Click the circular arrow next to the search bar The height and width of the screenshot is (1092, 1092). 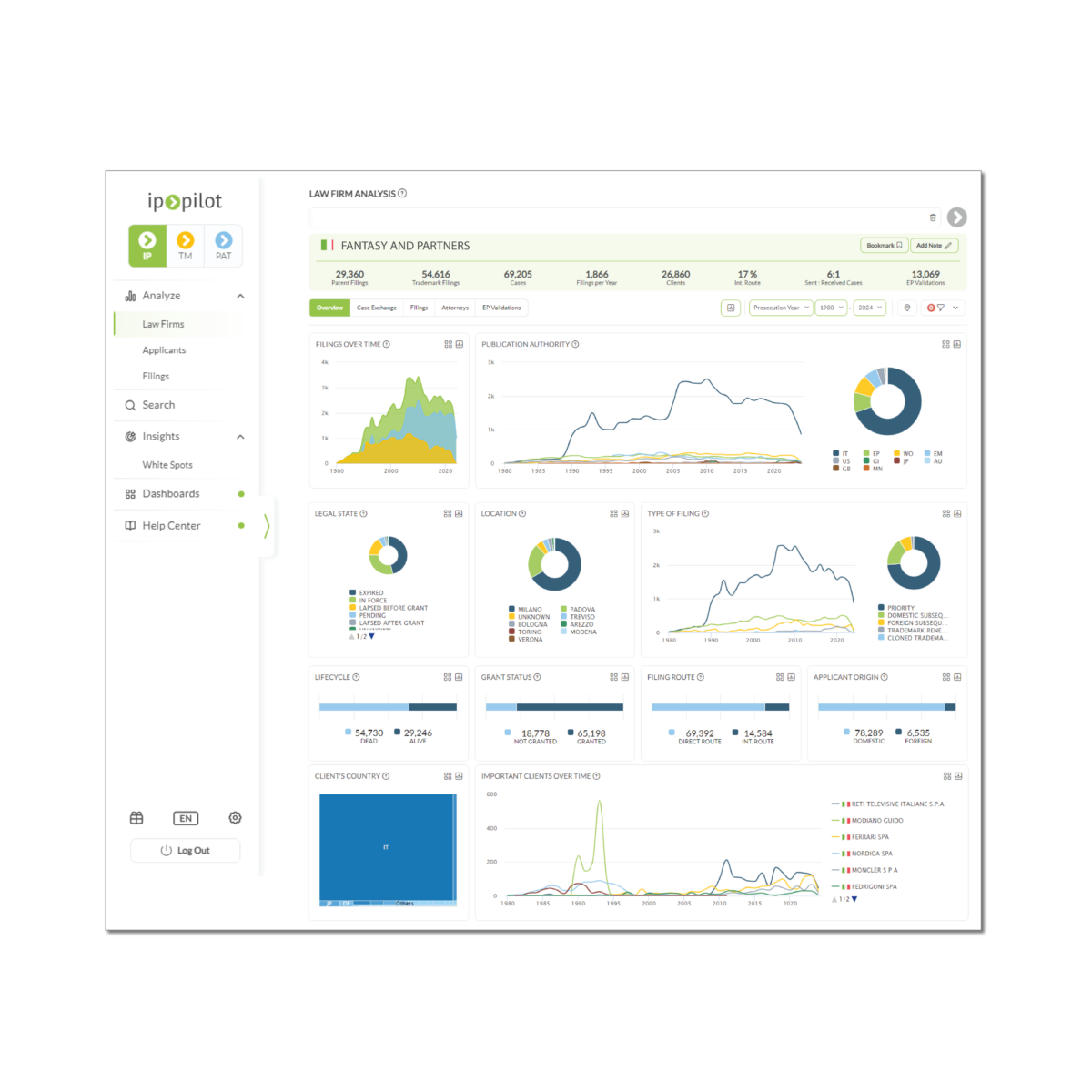(x=957, y=217)
